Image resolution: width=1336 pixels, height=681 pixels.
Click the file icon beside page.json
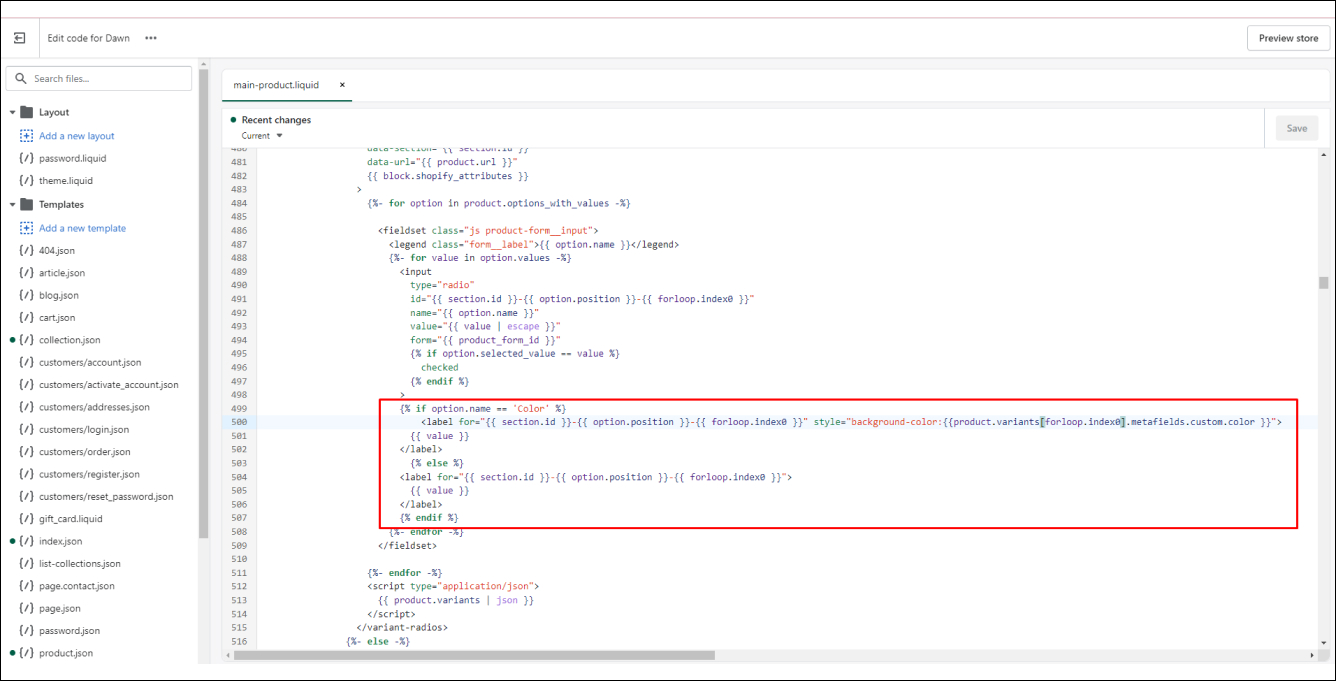click(27, 608)
